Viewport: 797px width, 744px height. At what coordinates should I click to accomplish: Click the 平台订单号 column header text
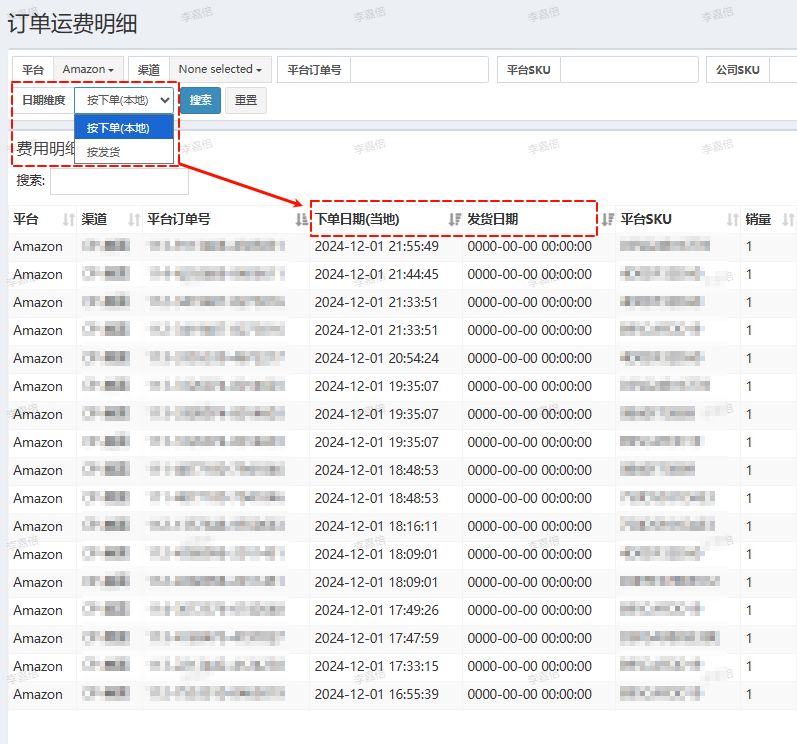pyautogui.click(x=178, y=220)
